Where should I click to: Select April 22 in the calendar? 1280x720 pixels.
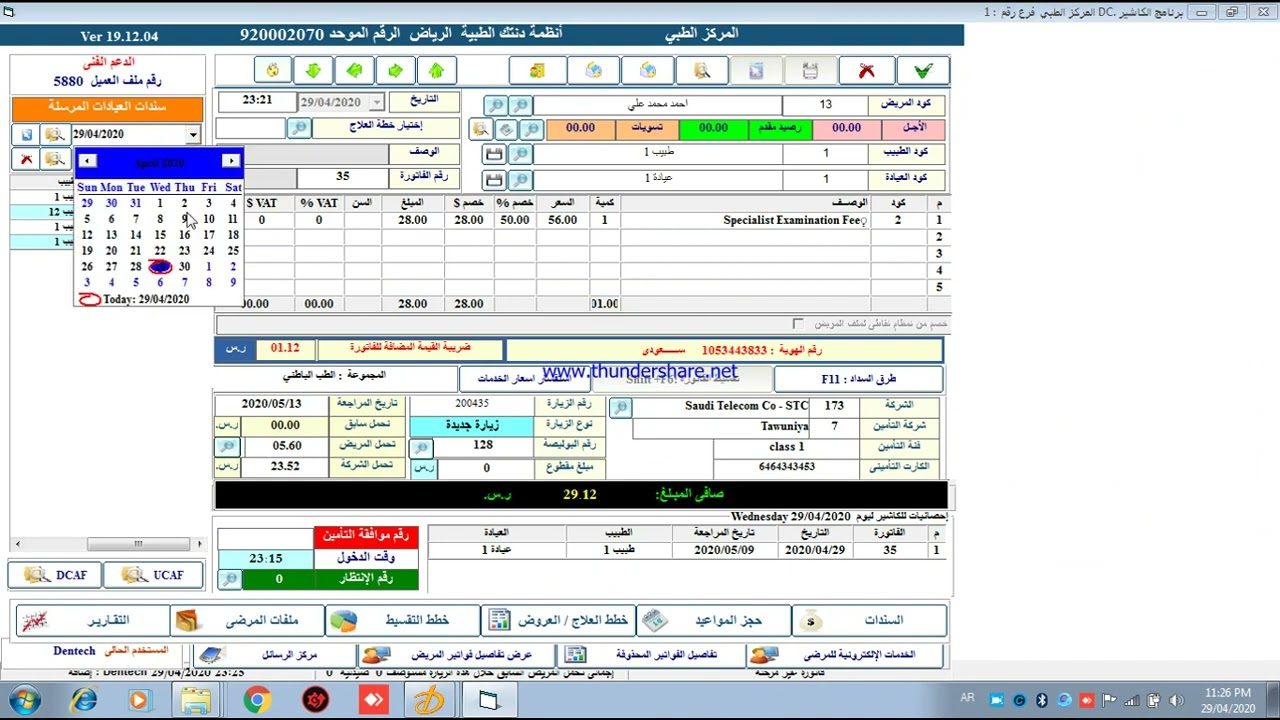tap(160, 251)
